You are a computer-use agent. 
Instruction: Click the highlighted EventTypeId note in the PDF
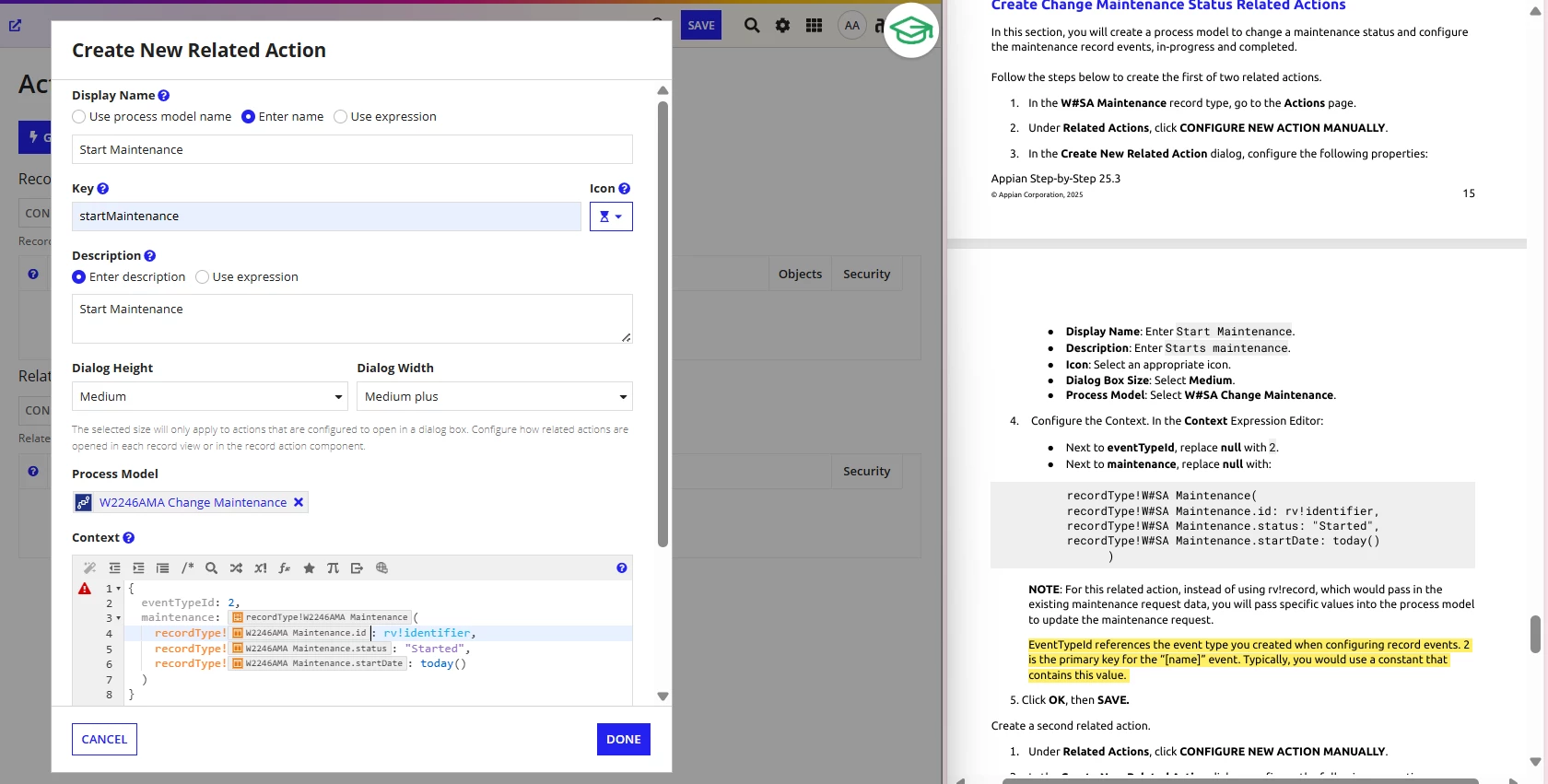(x=1249, y=660)
